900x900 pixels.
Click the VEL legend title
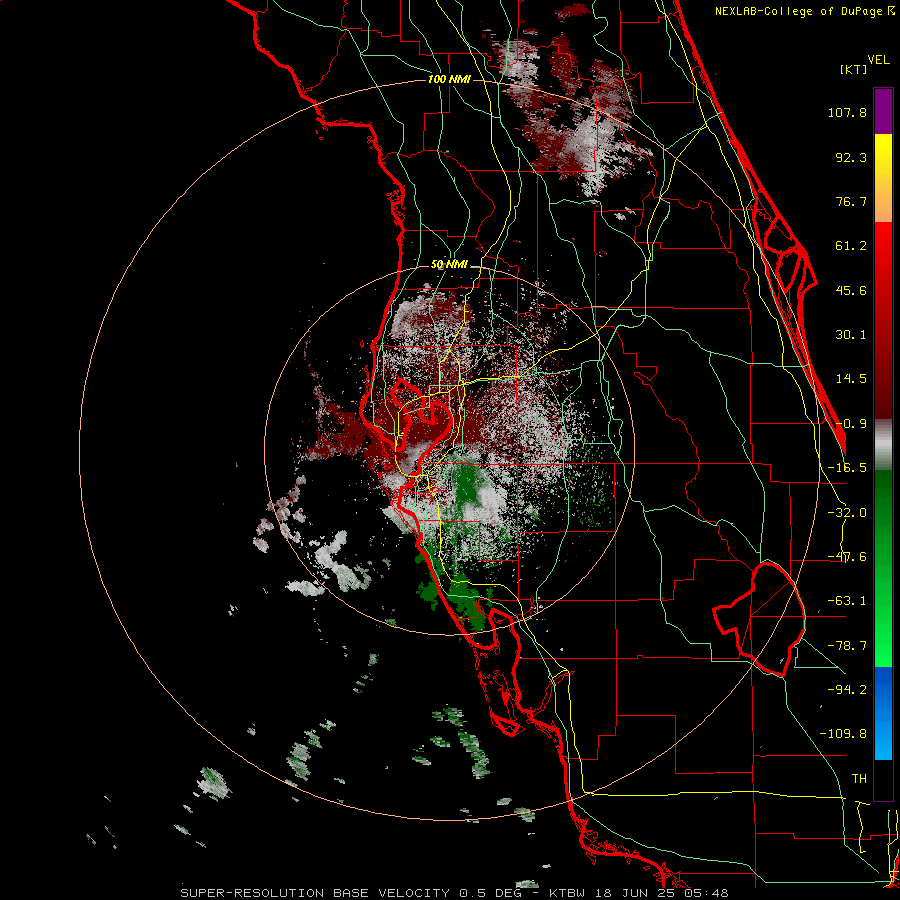coord(878,60)
